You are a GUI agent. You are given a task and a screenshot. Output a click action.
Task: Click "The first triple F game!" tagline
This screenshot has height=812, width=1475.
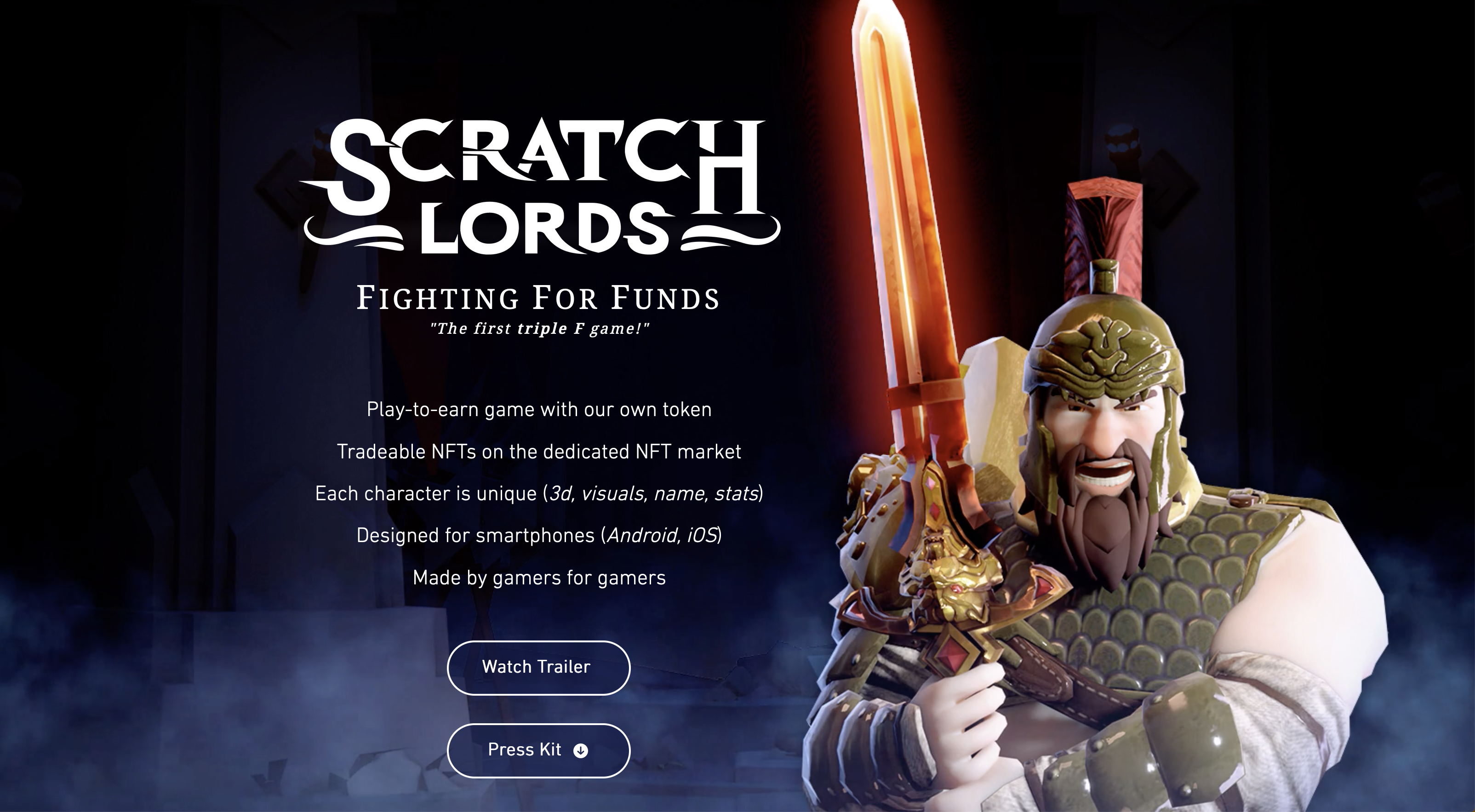tap(539, 329)
